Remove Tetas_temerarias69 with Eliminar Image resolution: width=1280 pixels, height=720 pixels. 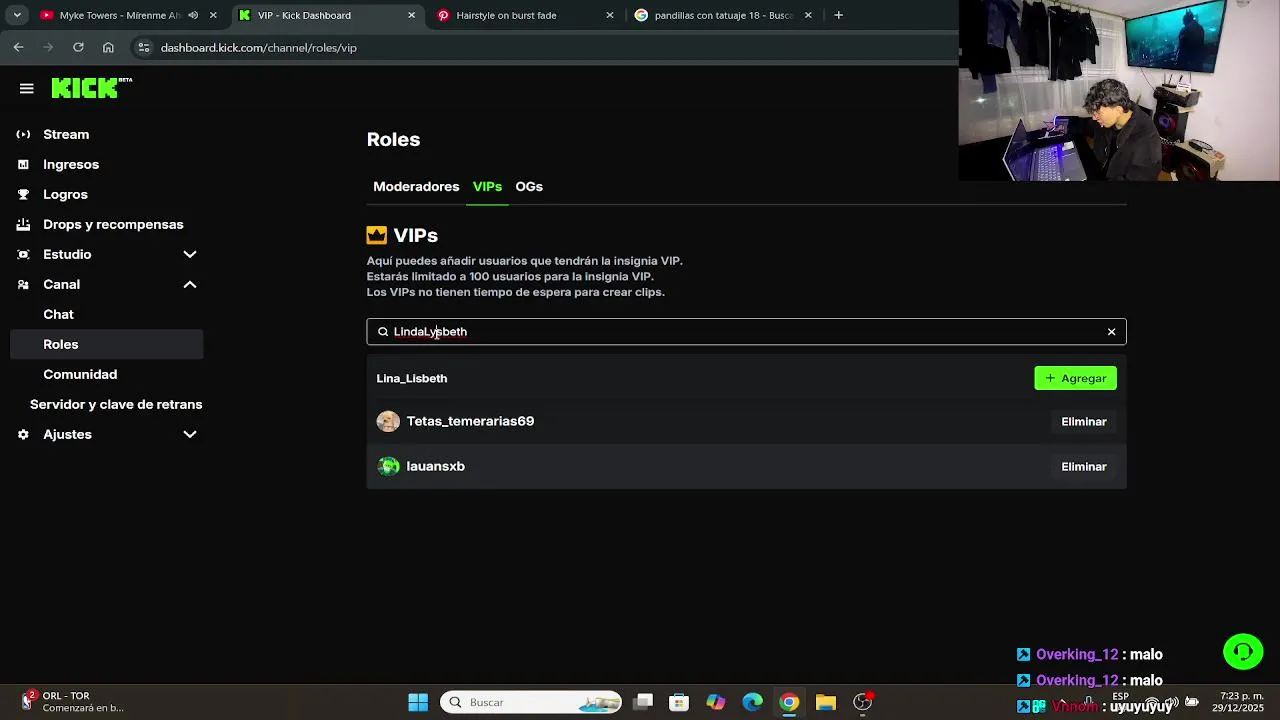coord(1083,422)
